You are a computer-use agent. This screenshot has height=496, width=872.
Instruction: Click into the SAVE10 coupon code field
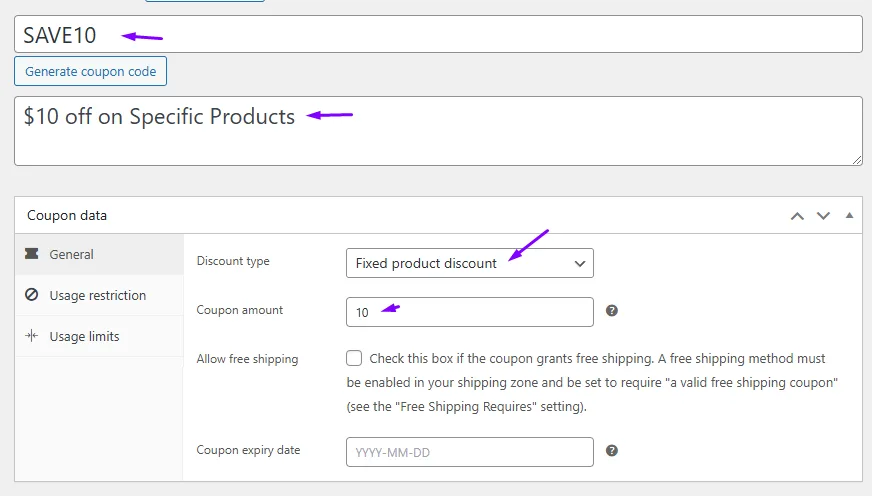pos(438,34)
